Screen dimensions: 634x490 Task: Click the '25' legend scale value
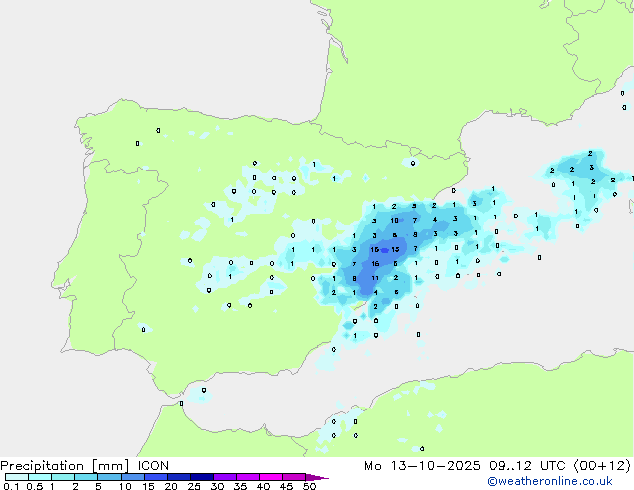pos(194,486)
